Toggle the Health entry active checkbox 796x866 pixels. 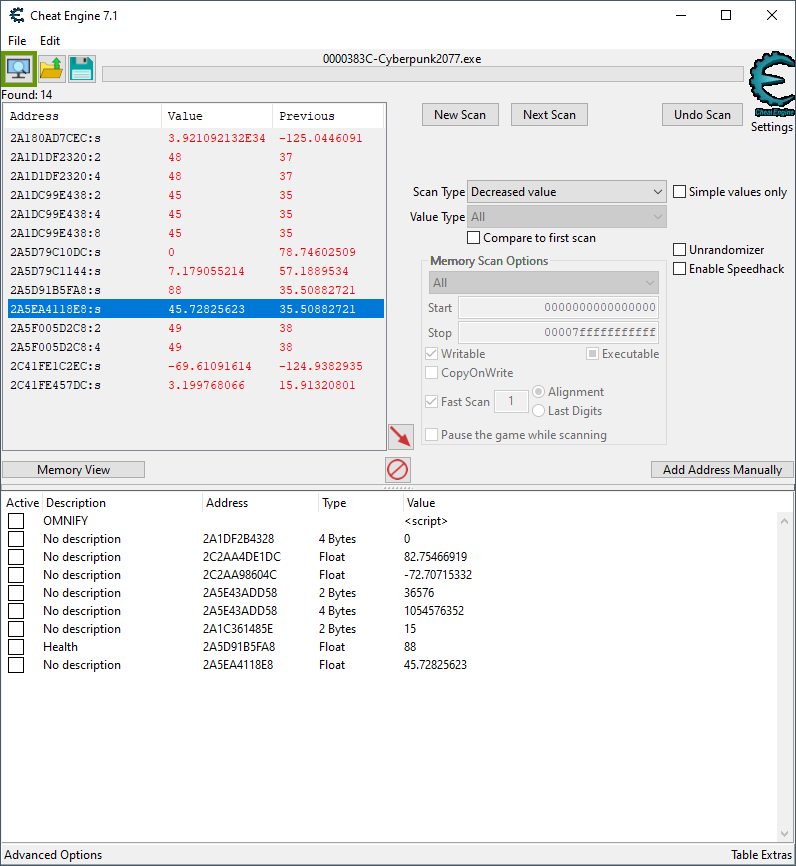(16, 647)
